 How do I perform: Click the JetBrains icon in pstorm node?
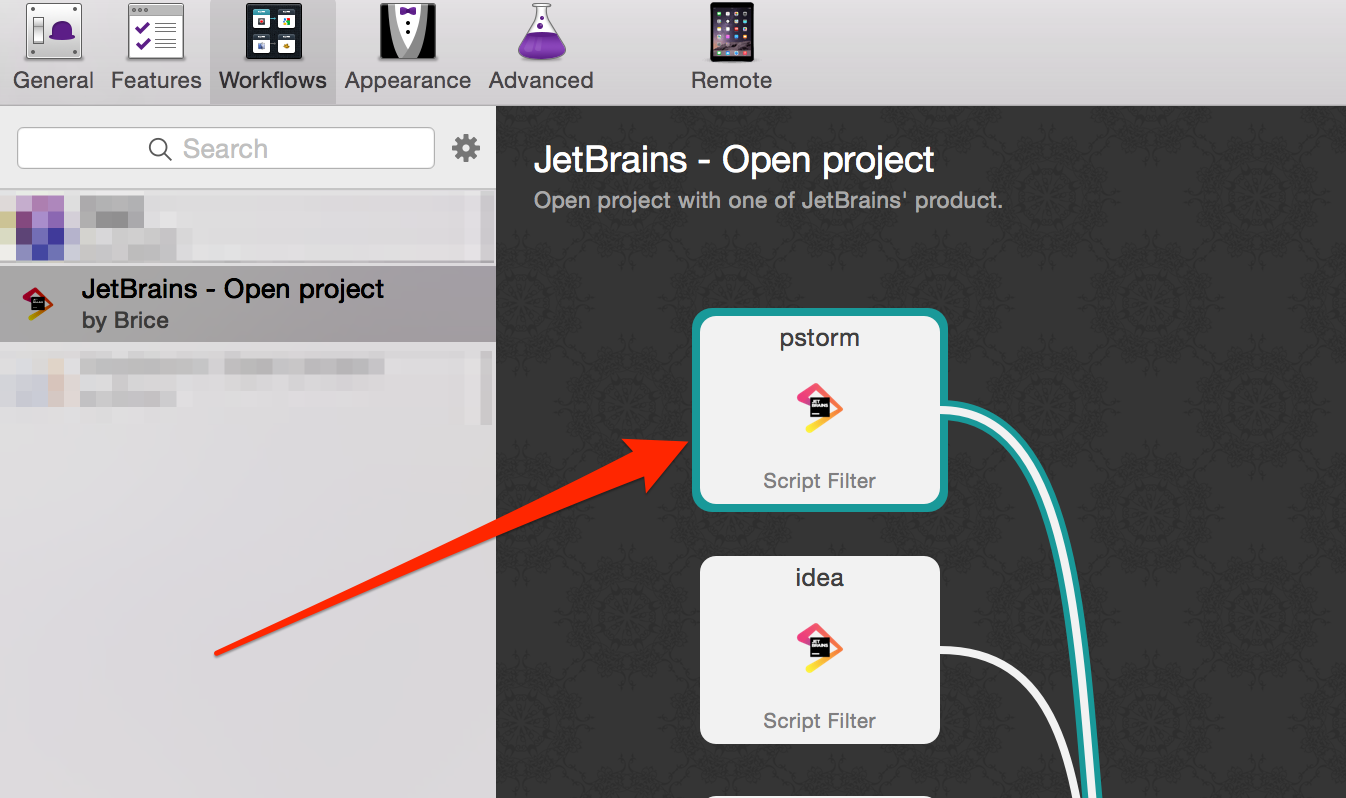tap(819, 409)
